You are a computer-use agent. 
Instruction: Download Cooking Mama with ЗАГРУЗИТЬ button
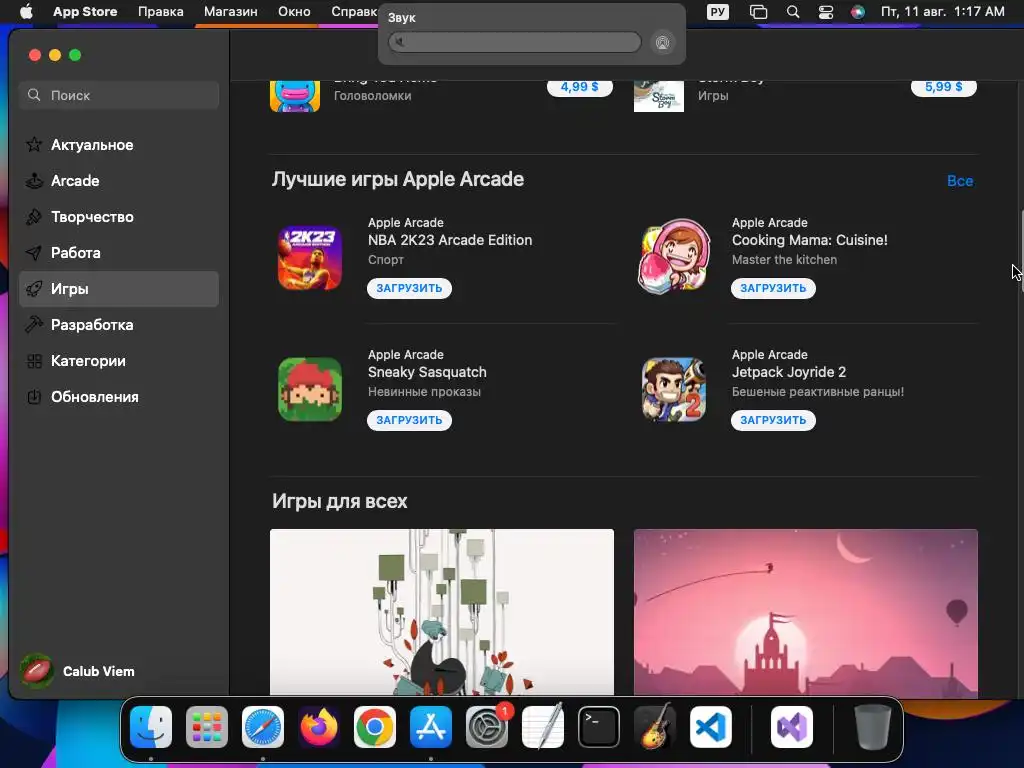773,288
